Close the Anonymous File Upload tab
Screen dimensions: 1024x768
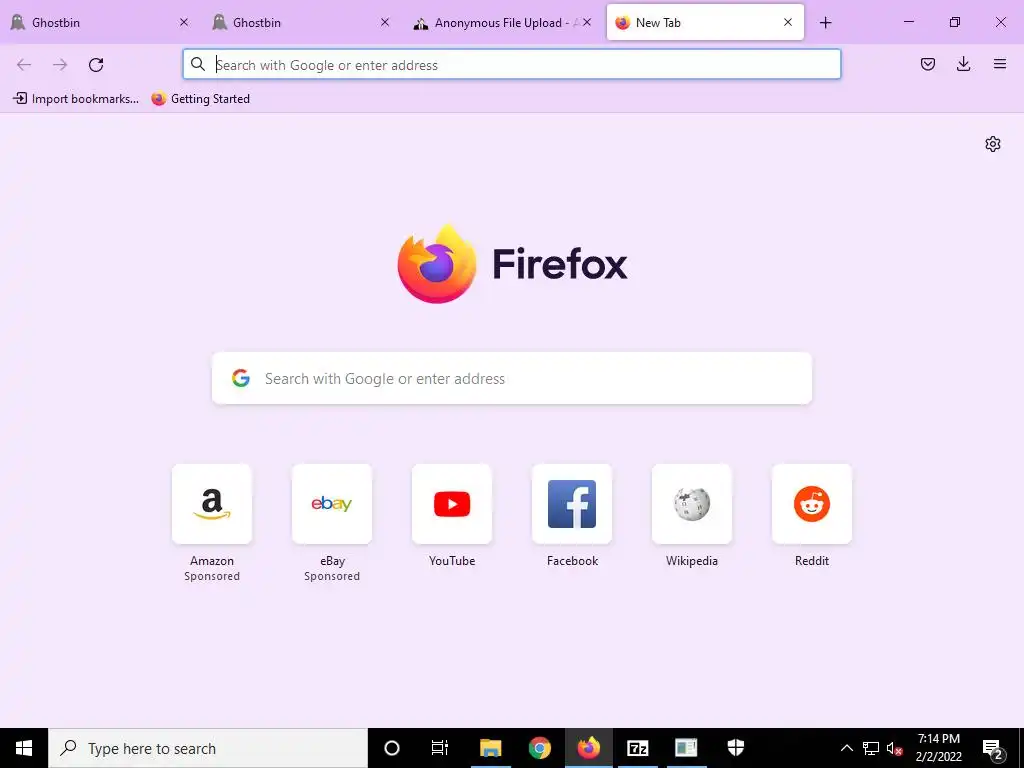coord(587,23)
